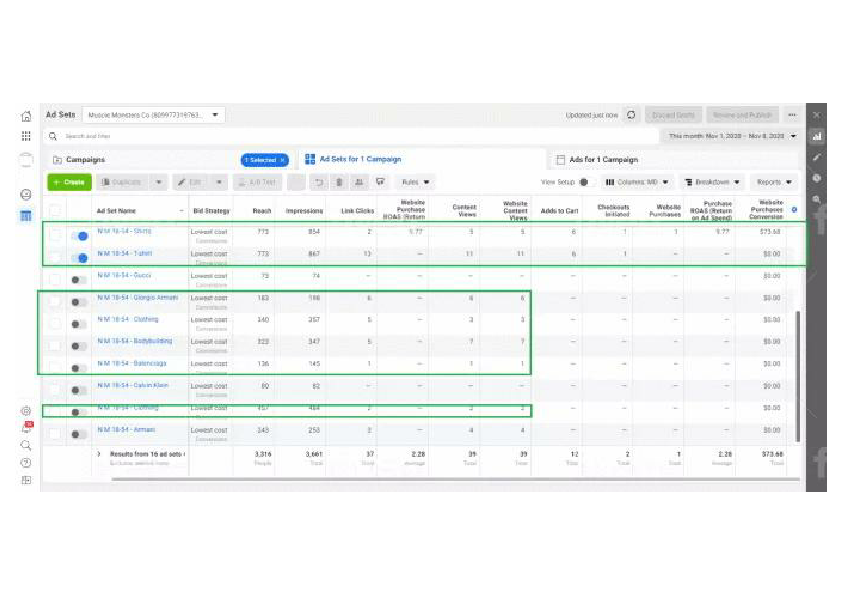Screen dimensions: 842x595
Task: Turn on the NM 10-54 Gucci ad set
Action: (78, 280)
